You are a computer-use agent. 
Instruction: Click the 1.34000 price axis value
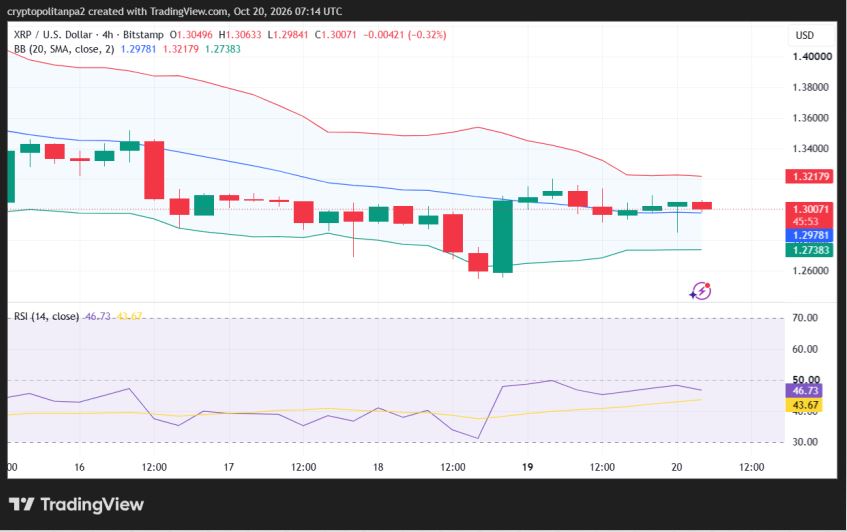(x=810, y=149)
